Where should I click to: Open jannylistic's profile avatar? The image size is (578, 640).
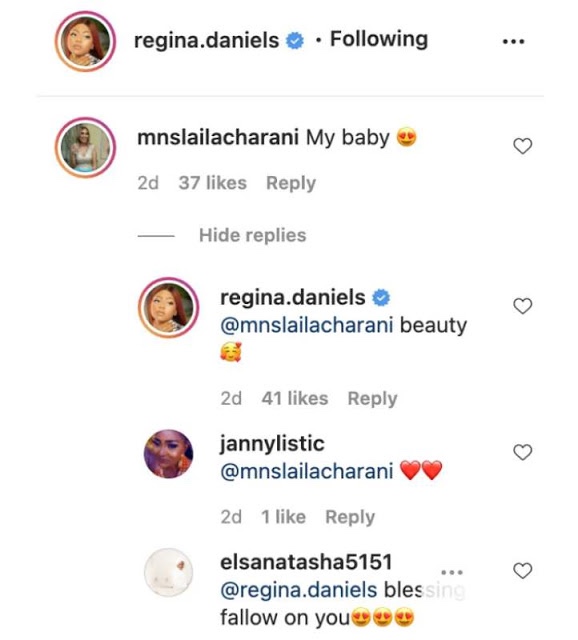point(169,453)
